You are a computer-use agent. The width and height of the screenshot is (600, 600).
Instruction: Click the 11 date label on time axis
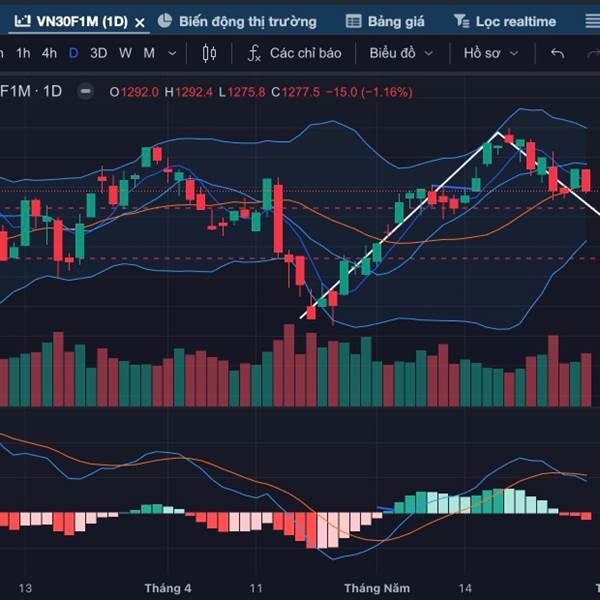[256, 588]
